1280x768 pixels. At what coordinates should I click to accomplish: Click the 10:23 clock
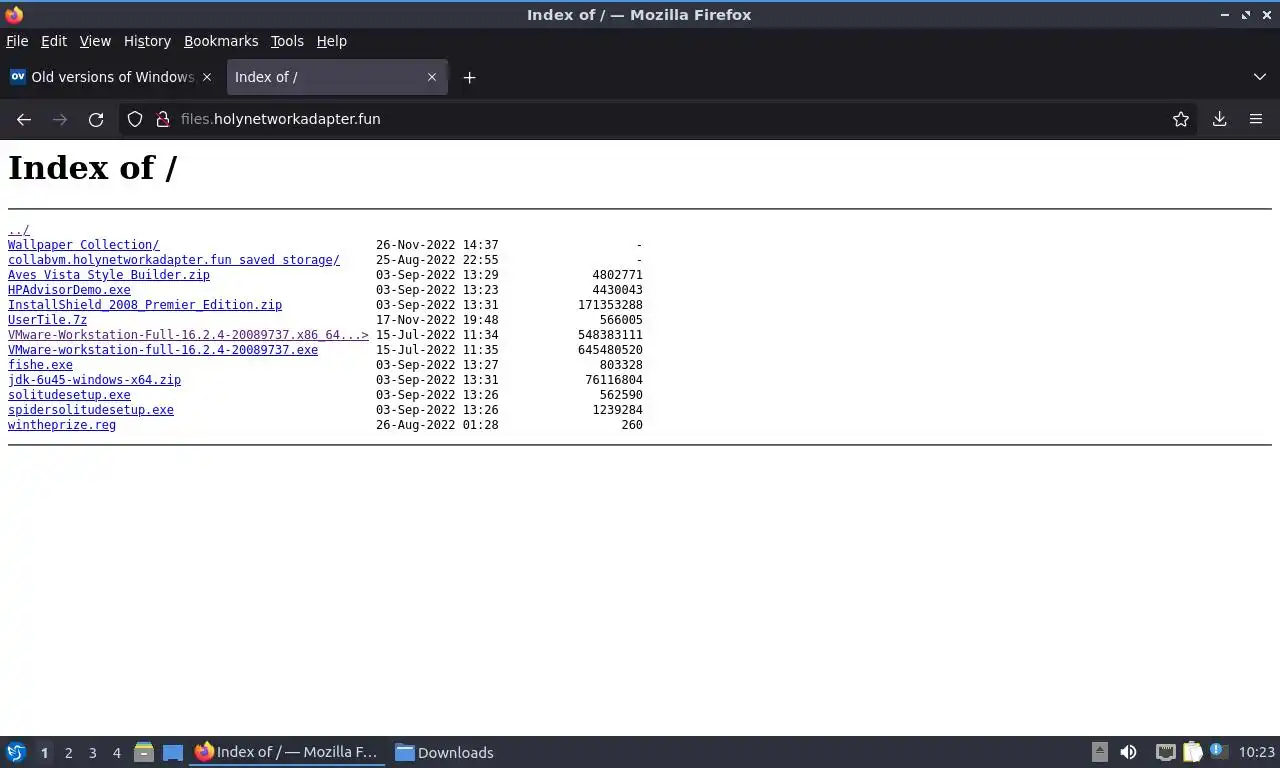1257,753
